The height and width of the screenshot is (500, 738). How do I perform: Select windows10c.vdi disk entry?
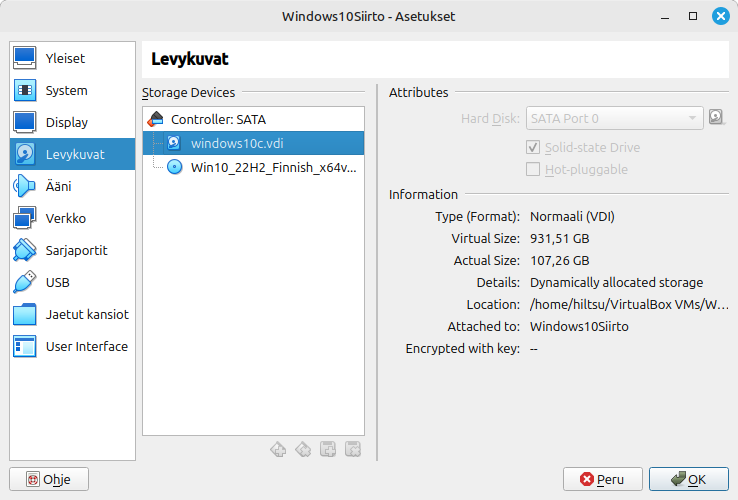click(253, 143)
